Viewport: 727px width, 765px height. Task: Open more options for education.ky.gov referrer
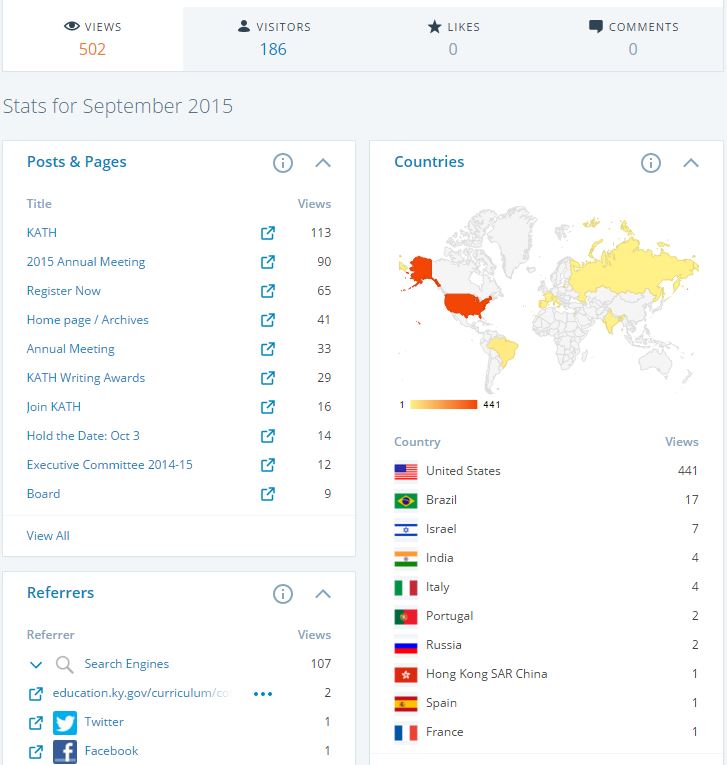coord(263,693)
